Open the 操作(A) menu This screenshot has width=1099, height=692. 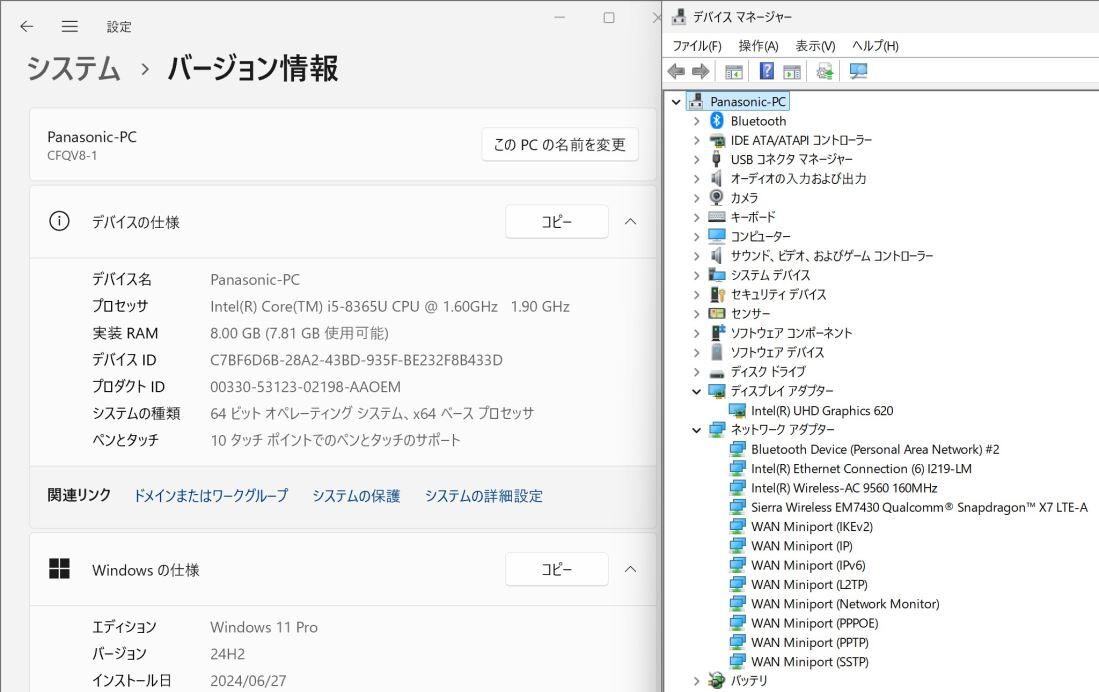pyautogui.click(x=758, y=45)
